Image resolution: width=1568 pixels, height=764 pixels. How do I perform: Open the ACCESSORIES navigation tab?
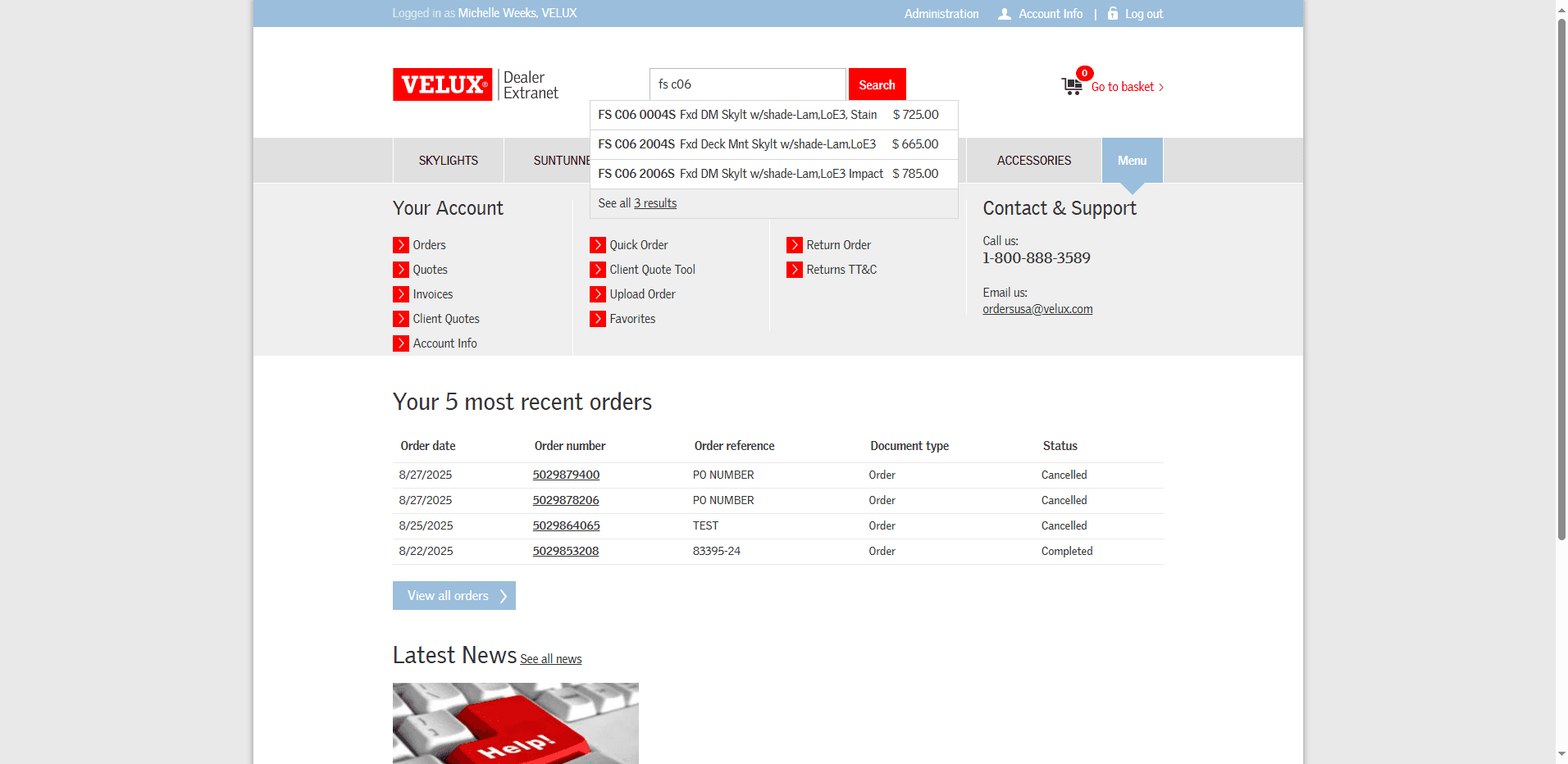coord(1034,161)
